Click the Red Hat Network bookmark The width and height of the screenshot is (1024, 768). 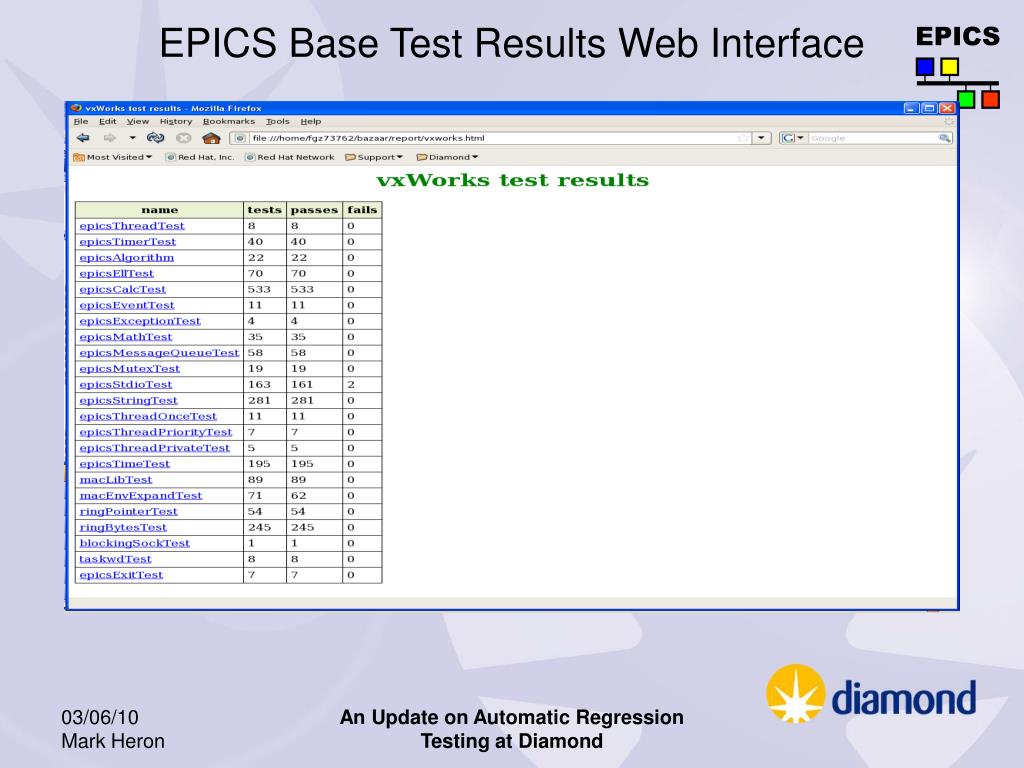pos(289,157)
